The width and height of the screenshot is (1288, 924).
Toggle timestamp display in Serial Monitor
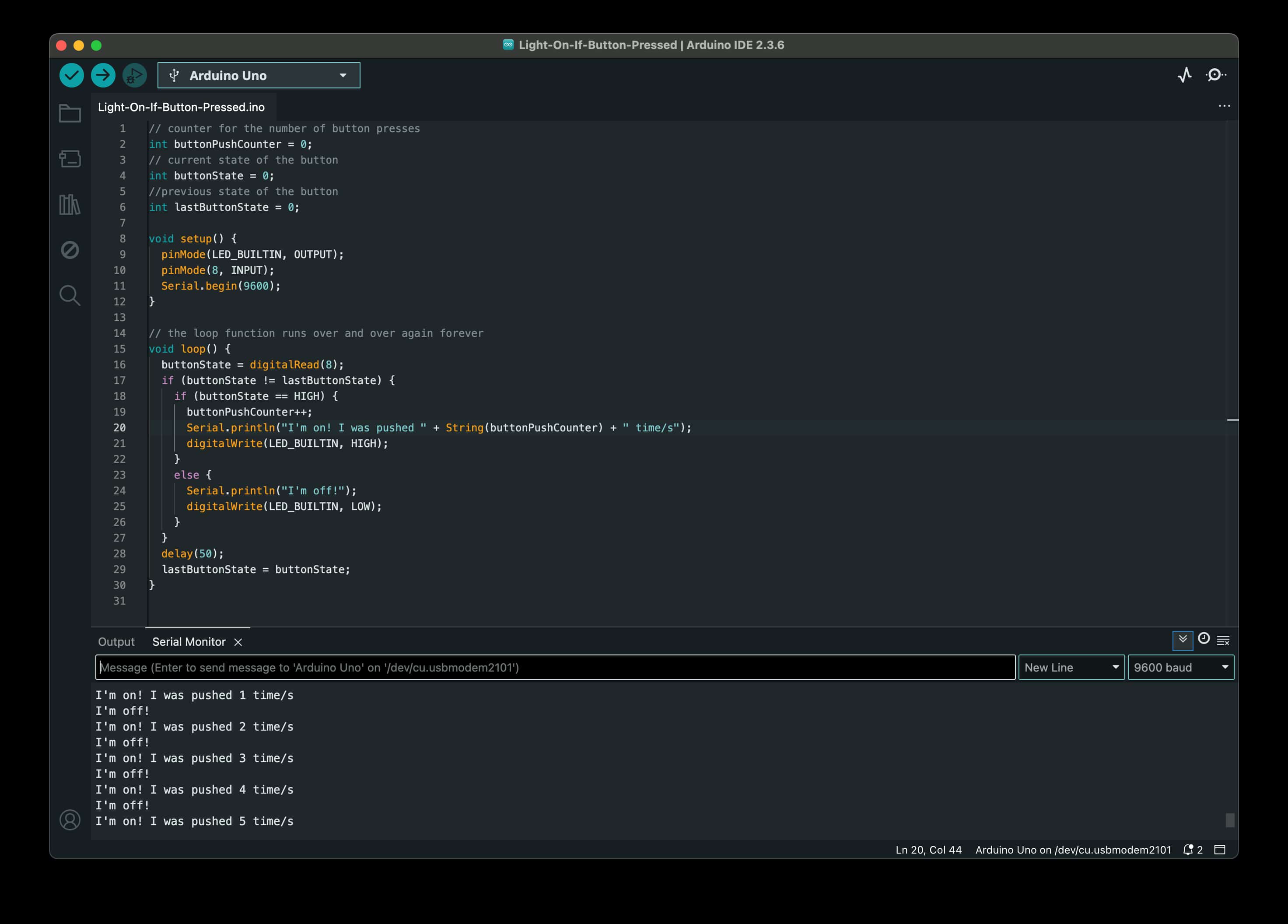click(x=1204, y=639)
